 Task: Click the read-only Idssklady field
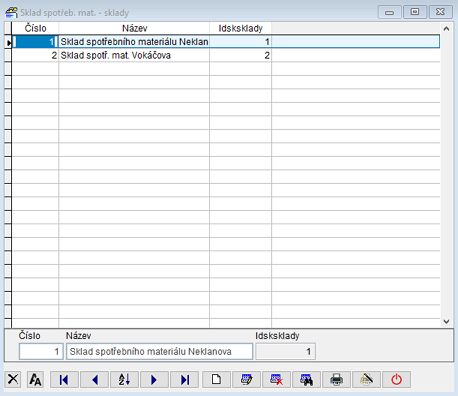(285, 351)
